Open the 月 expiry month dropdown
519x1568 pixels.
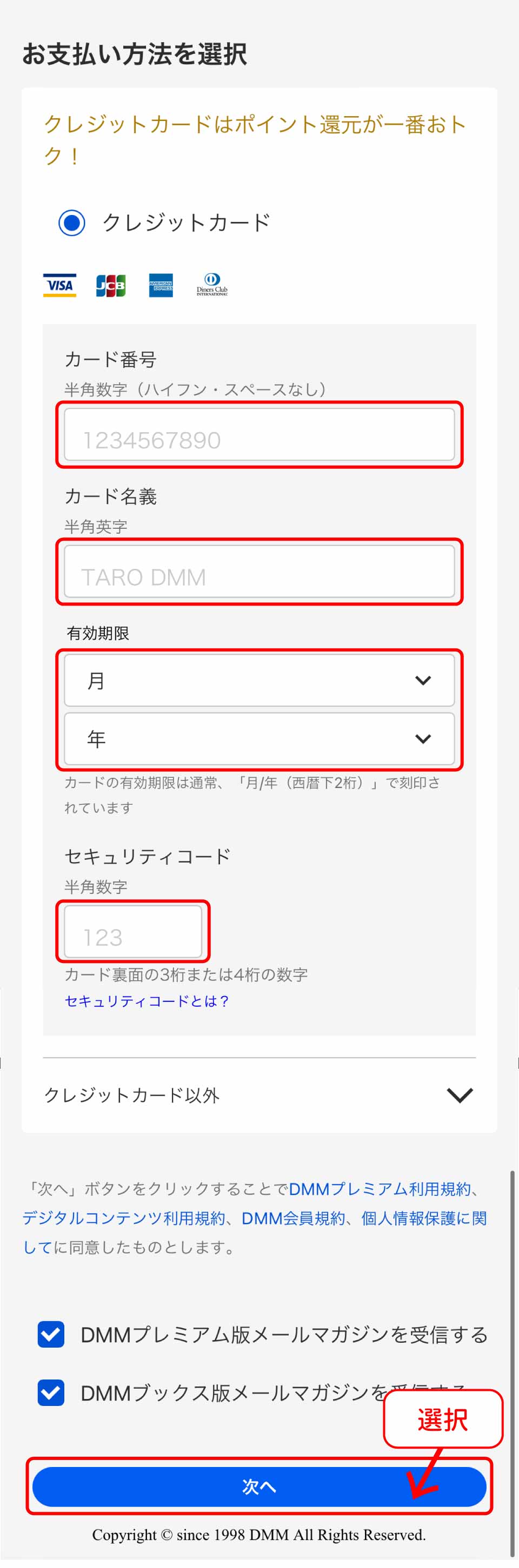[x=259, y=680]
